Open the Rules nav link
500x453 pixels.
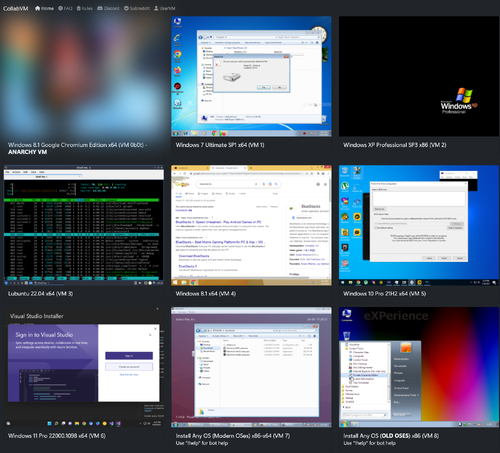point(85,8)
